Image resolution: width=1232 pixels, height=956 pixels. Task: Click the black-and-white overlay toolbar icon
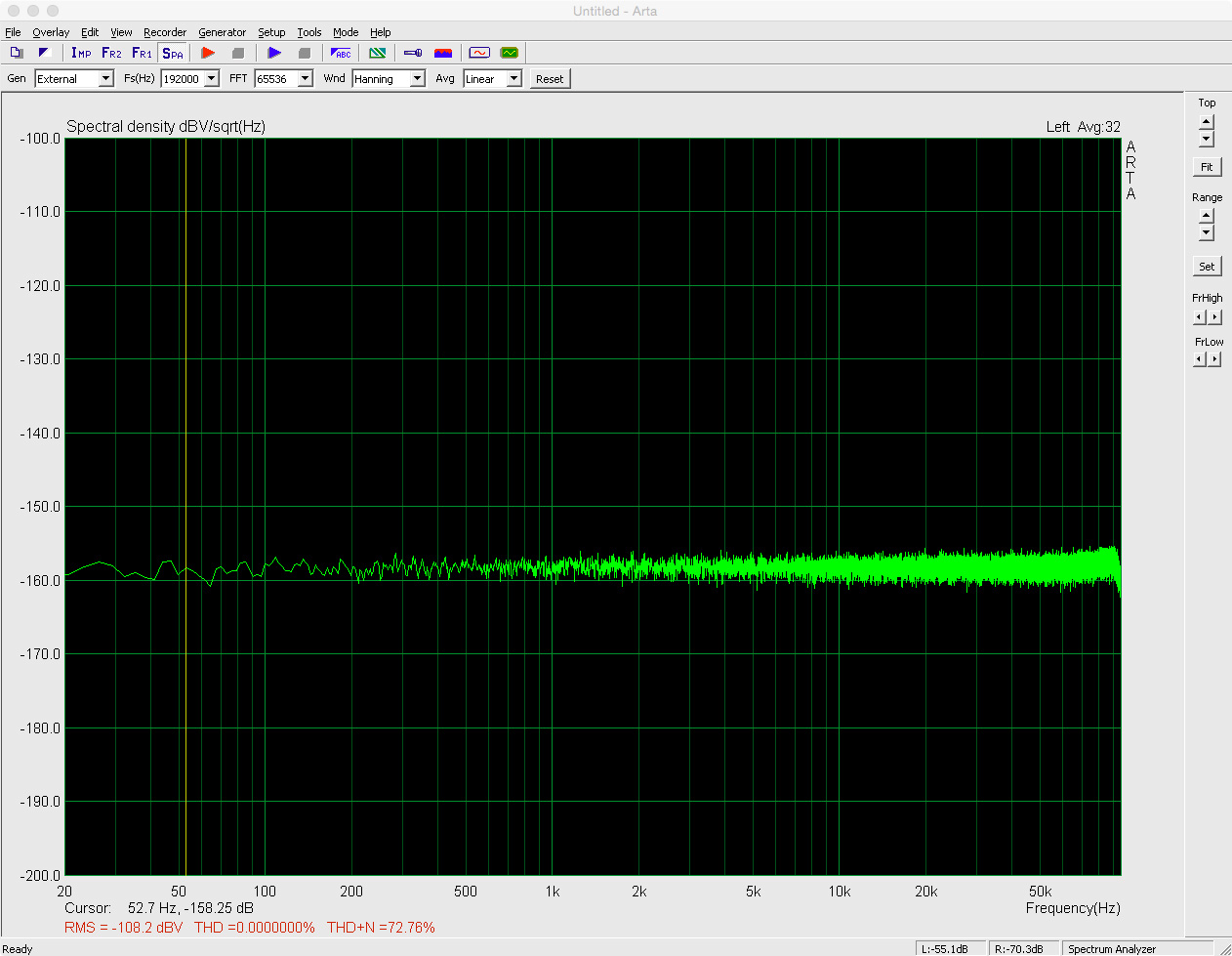(44, 53)
